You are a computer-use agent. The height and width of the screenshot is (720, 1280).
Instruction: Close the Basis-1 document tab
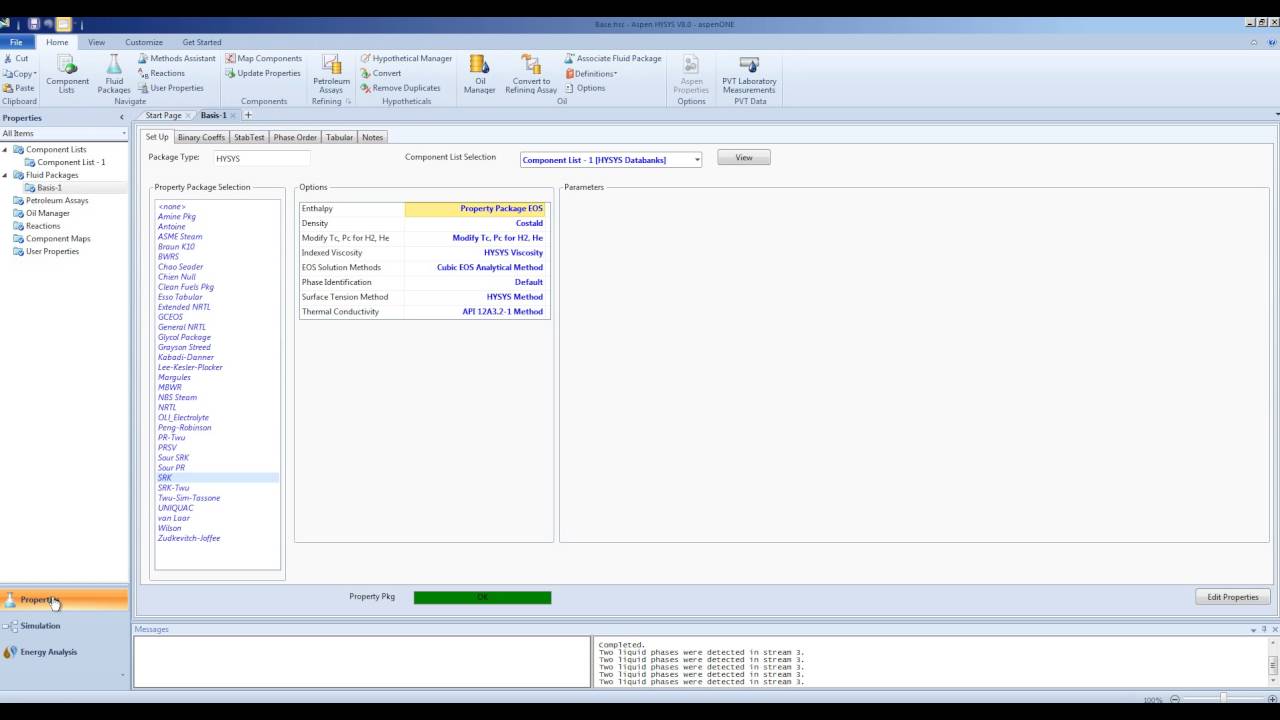(234, 116)
